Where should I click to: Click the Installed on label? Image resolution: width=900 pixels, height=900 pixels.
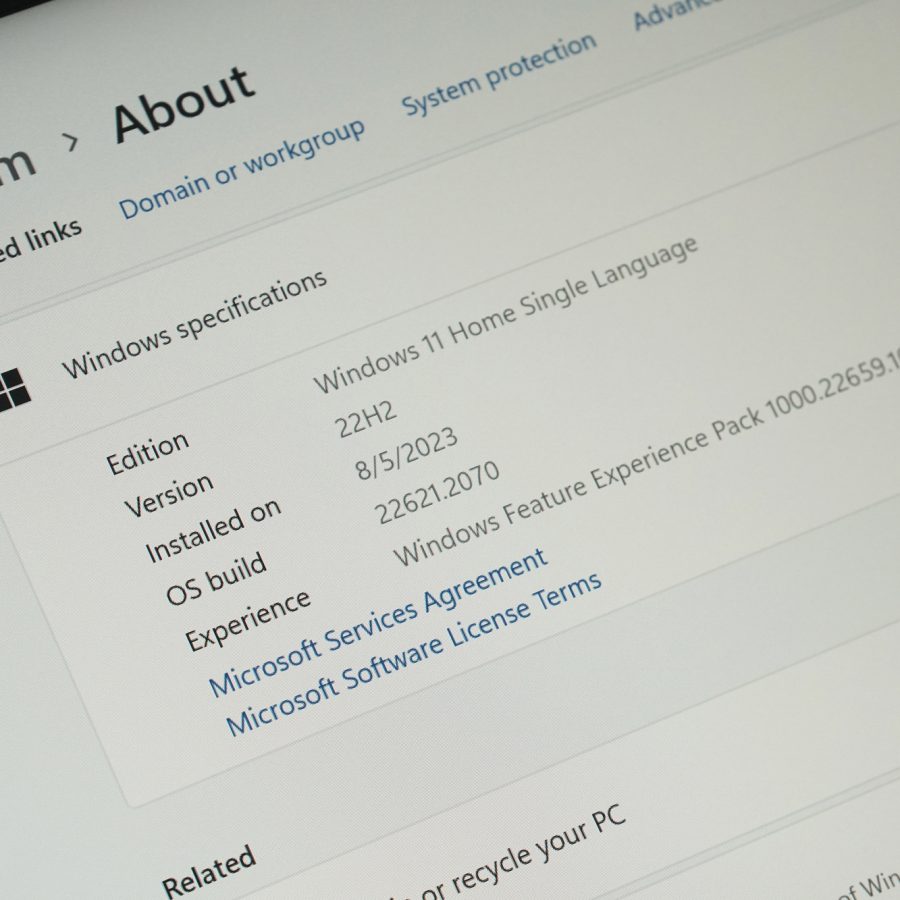pyautogui.click(x=213, y=530)
